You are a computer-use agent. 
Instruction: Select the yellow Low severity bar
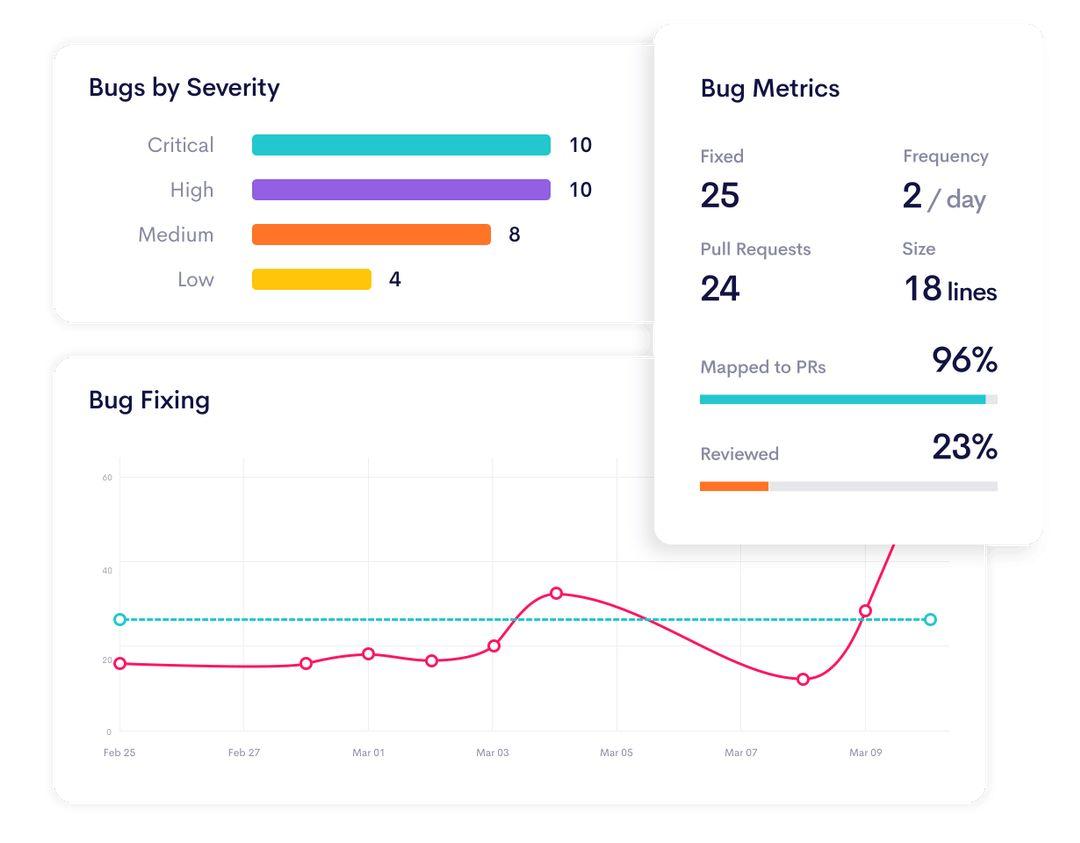click(x=311, y=280)
